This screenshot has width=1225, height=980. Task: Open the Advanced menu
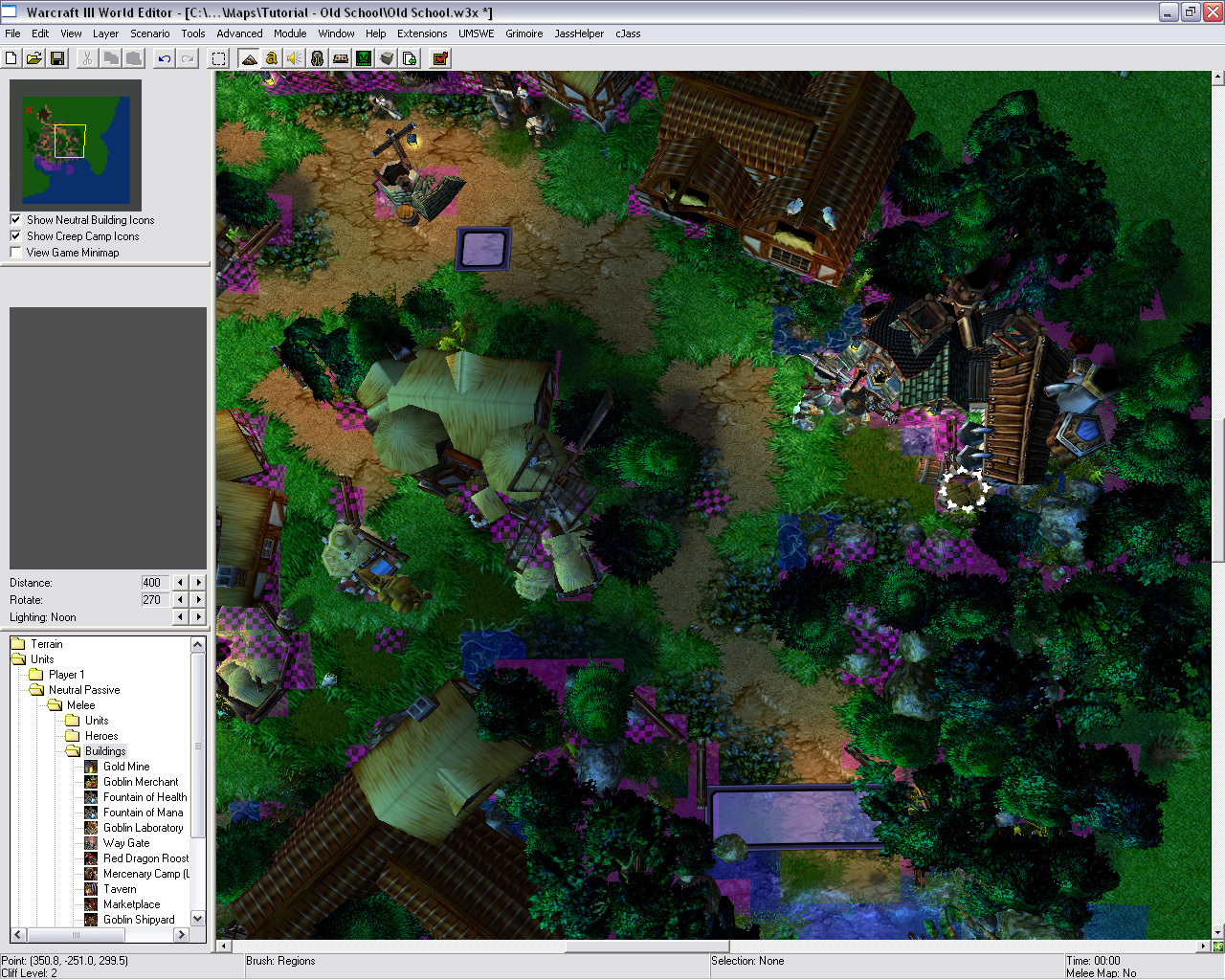pos(239,33)
